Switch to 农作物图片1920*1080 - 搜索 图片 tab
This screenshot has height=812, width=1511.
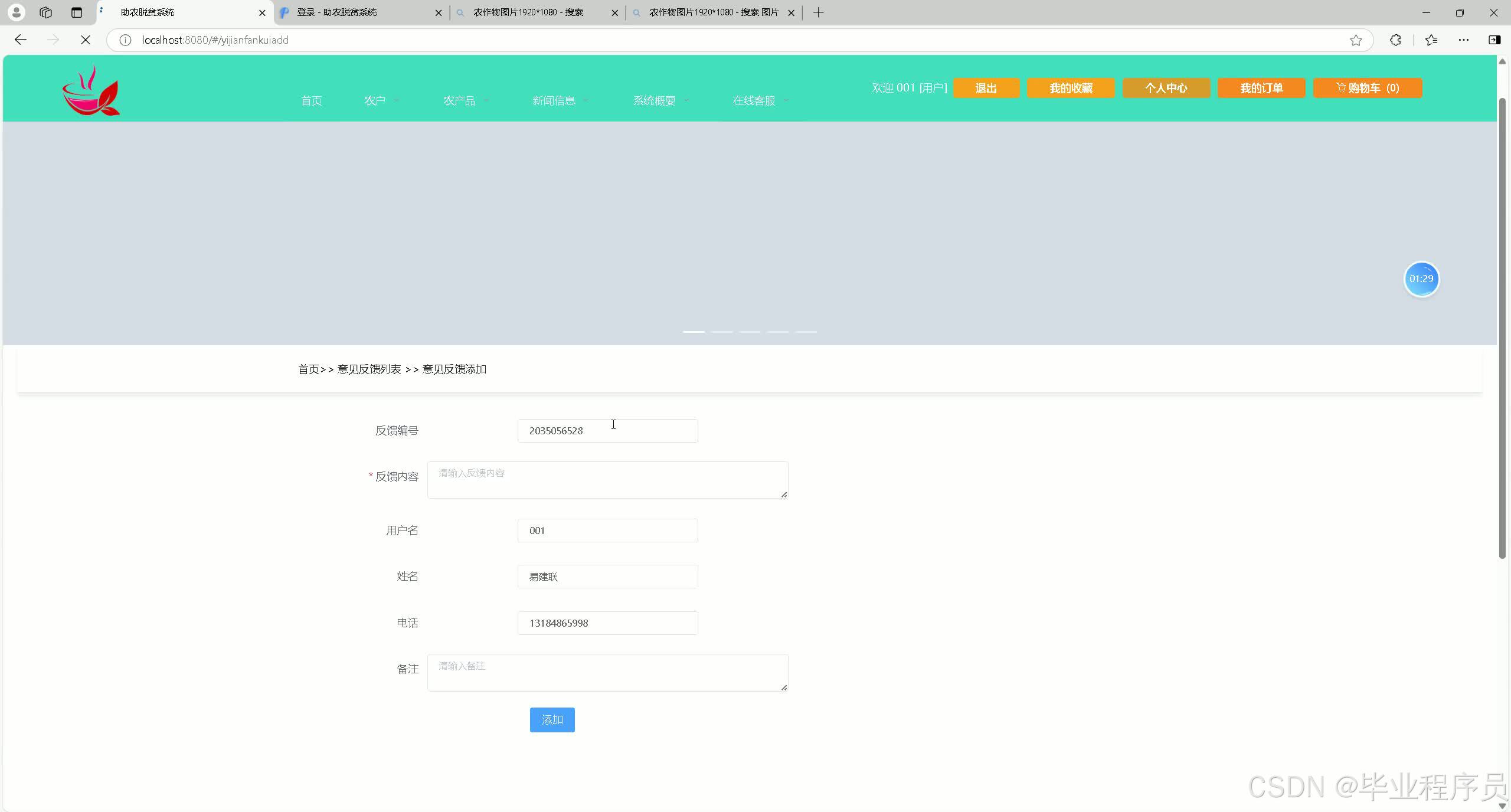714,12
